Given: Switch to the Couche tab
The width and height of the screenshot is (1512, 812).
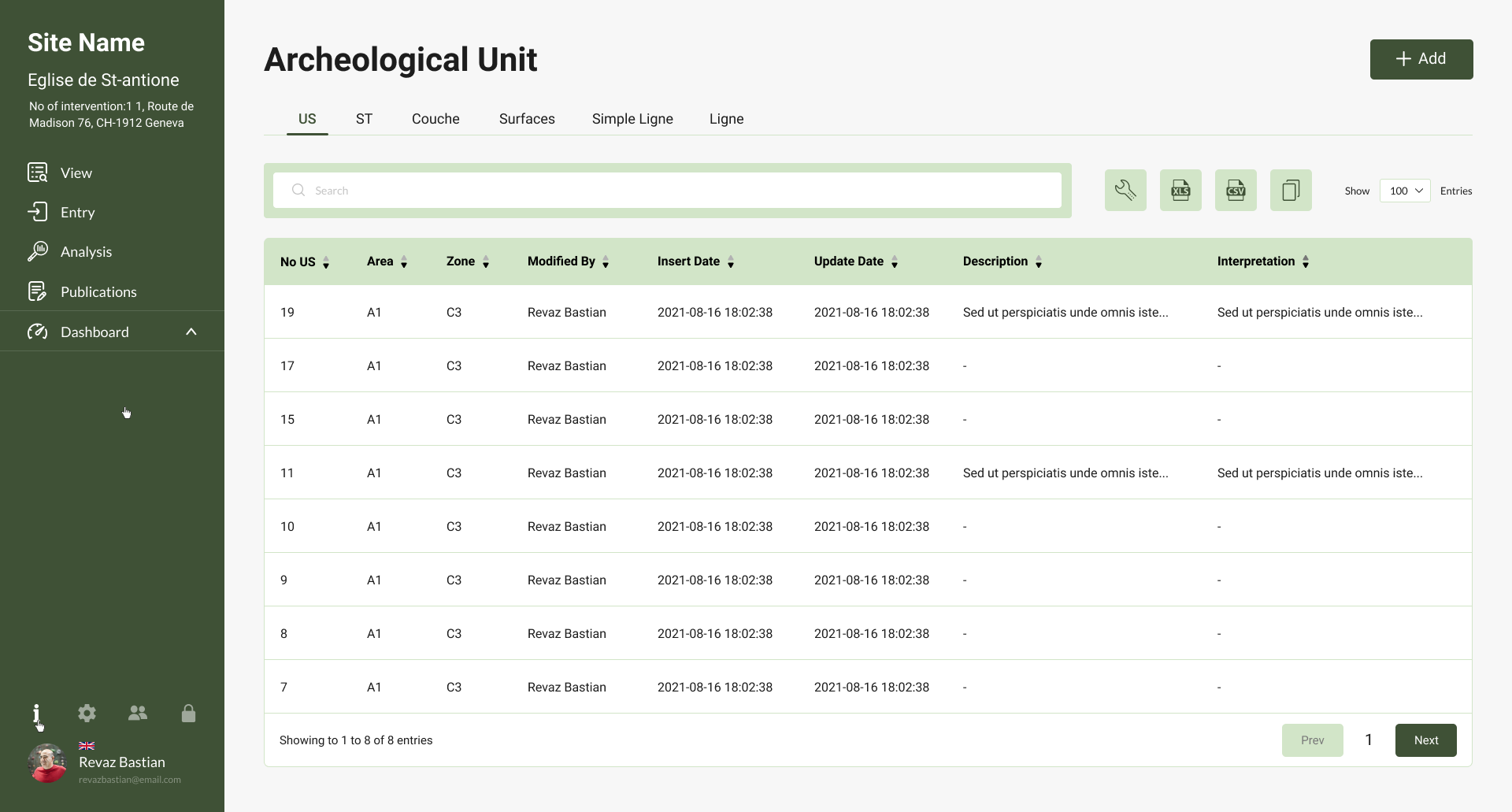Looking at the screenshot, I should [x=435, y=119].
